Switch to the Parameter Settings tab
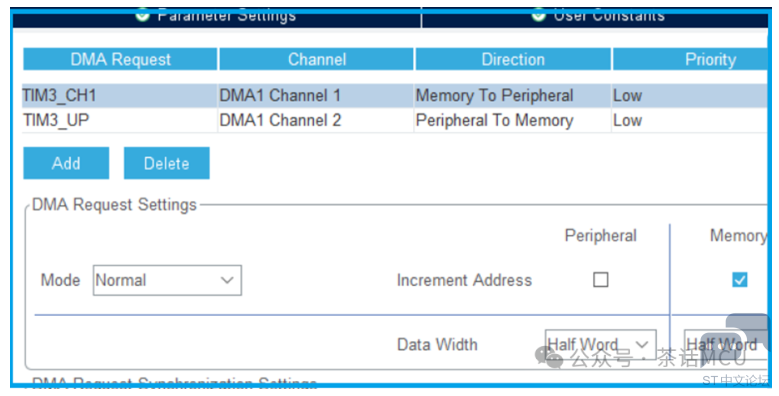The width and height of the screenshot is (779, 396). (217, 18)
